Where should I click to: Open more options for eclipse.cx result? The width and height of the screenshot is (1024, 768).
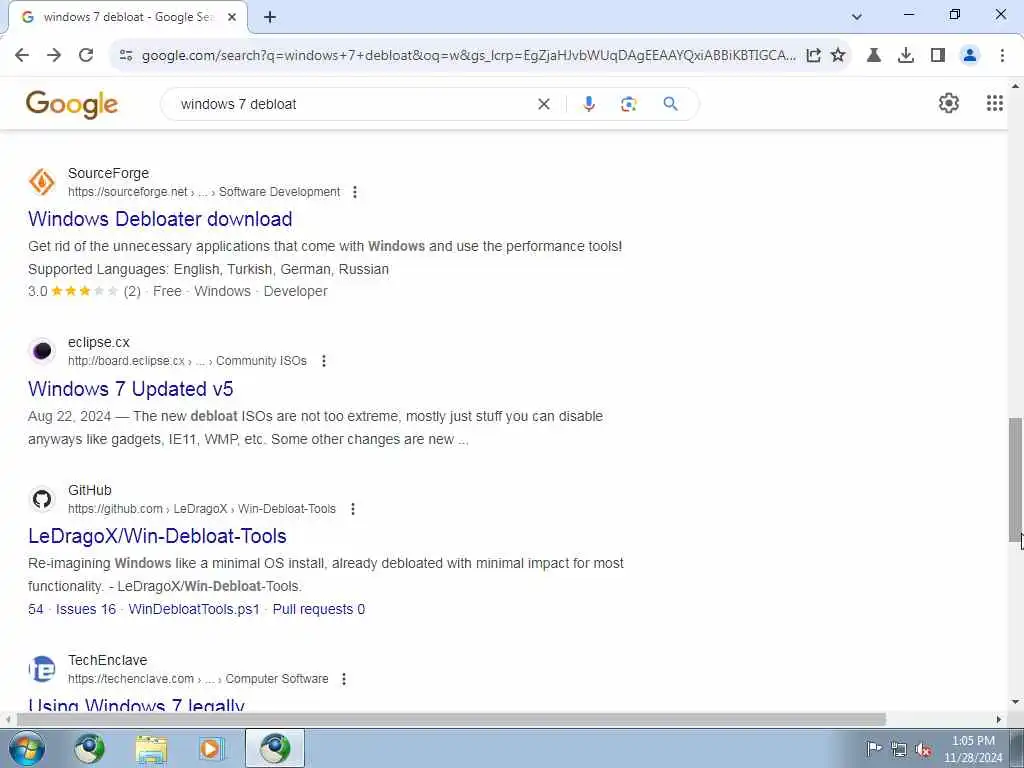(x=324, y=361)
